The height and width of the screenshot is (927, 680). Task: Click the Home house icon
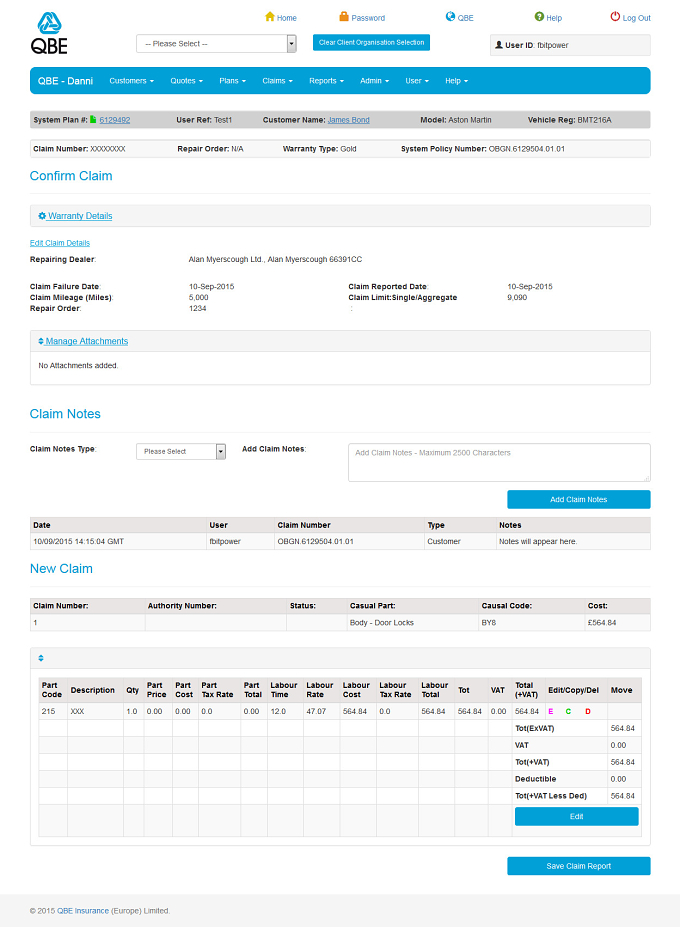pos(270,17)
